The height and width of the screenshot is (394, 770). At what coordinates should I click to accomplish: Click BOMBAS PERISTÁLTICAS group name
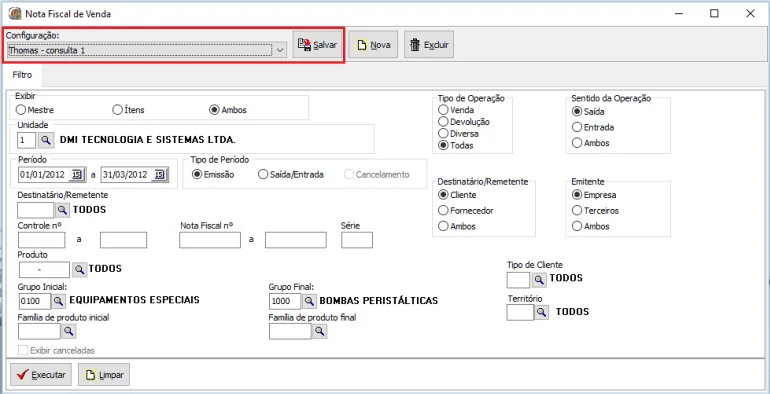(379, 300)
